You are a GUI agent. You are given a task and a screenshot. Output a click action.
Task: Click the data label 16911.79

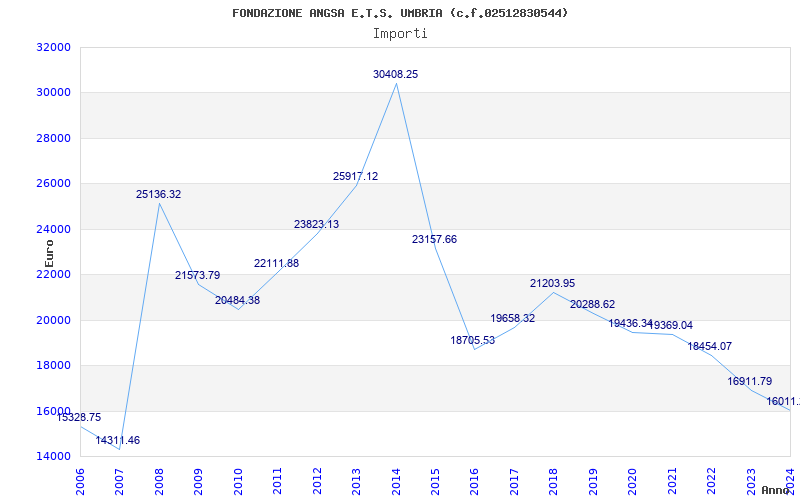pos(749,382)
